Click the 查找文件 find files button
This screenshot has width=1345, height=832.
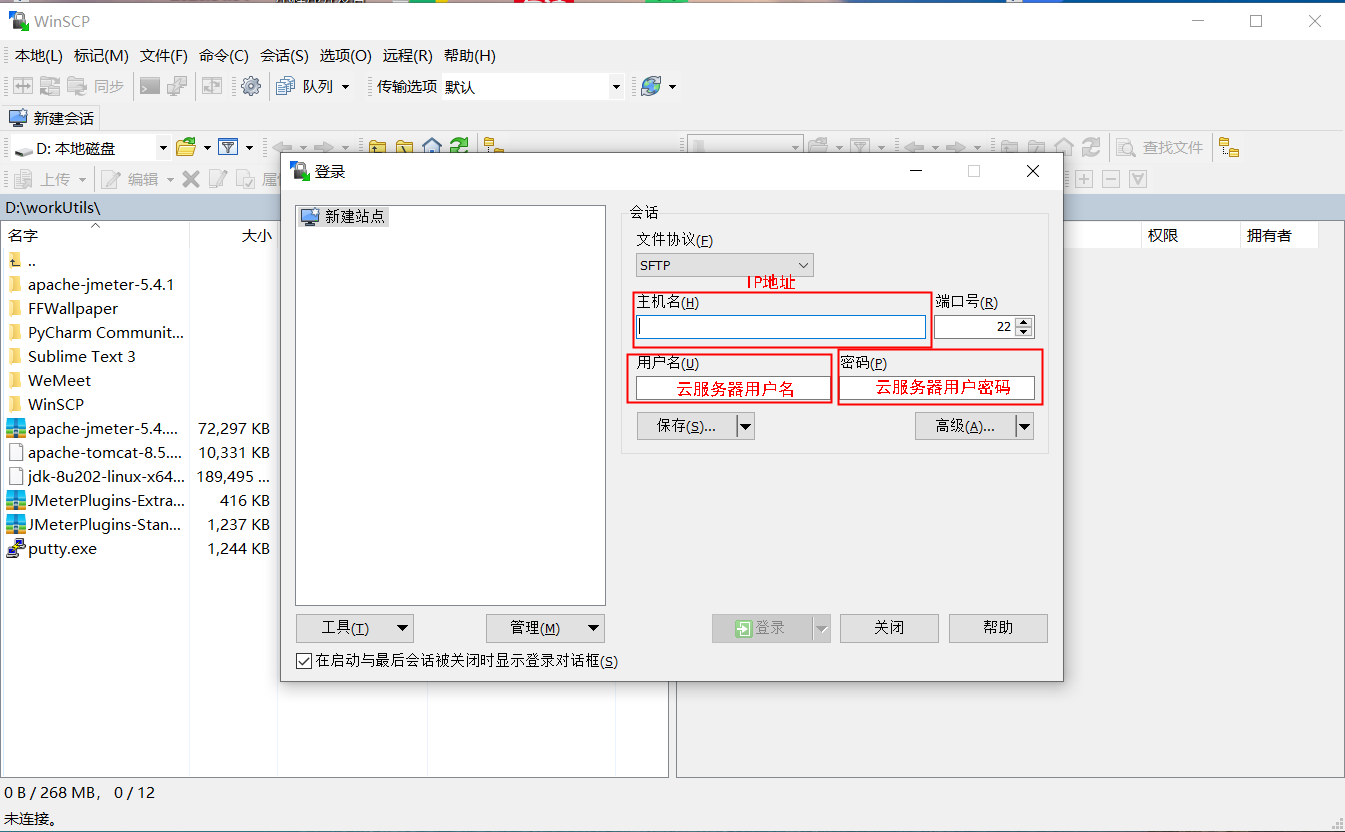1160,148
